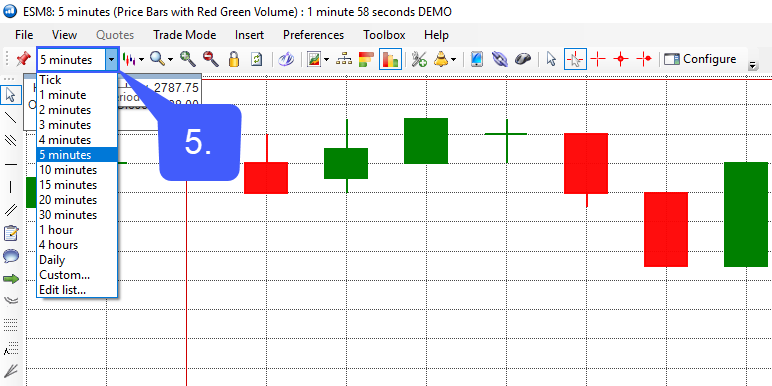
Task: Select the notepad annotation tool
Action: pyautogui.click(x=11, y=233)
